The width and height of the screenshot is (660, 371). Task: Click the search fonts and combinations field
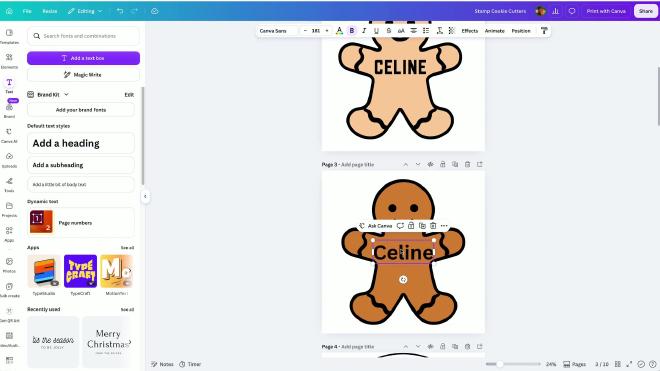[x=83, y=36]
